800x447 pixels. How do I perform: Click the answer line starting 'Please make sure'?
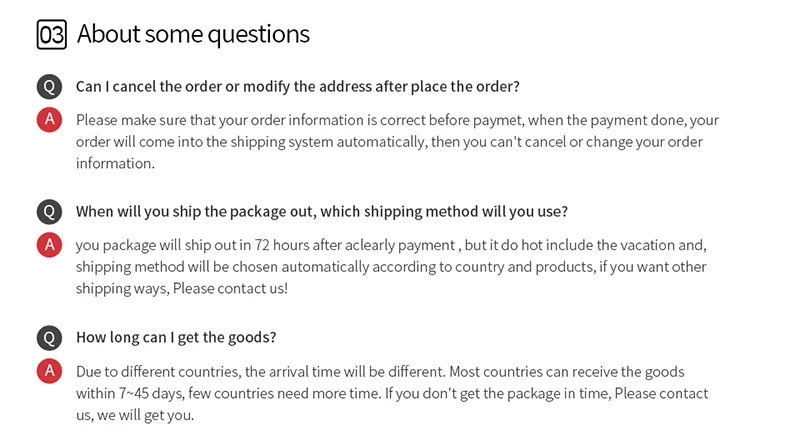(397, 120)
